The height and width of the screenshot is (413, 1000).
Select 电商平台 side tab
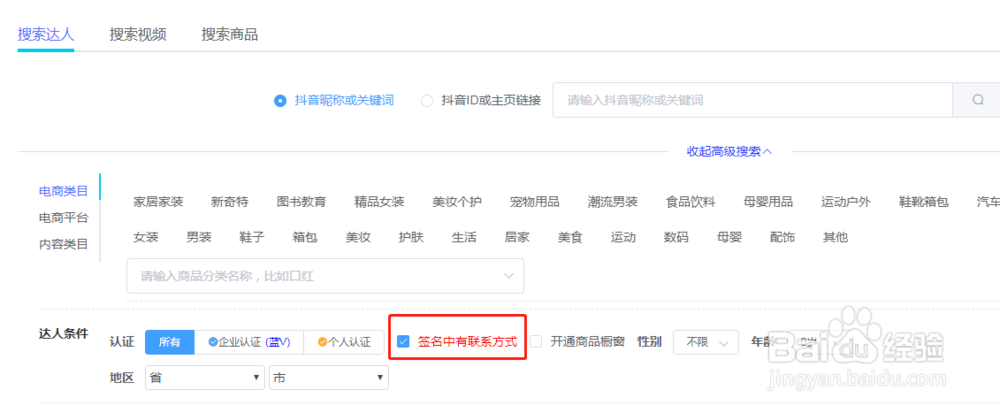63,217
